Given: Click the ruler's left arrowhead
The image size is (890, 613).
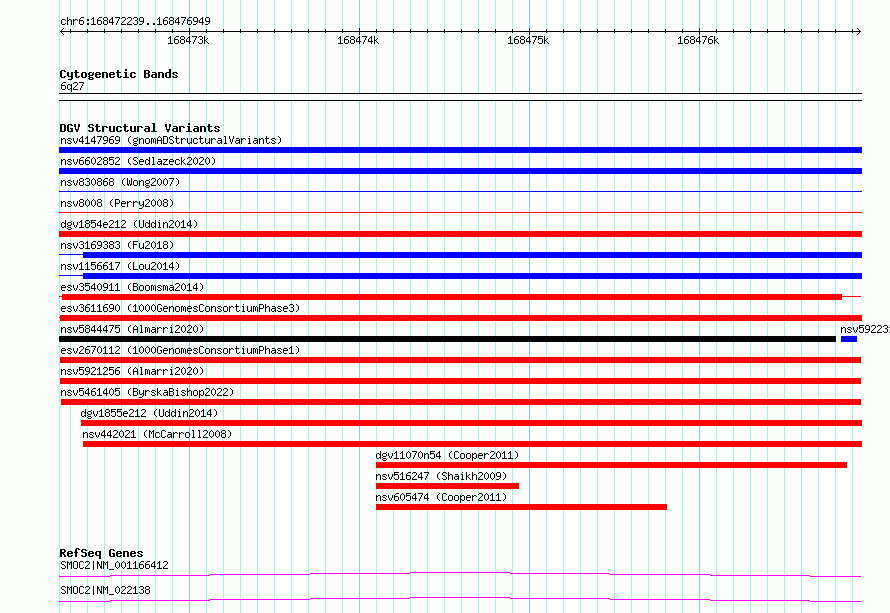Looking at the screenshot, I should (x=62, y=31).
